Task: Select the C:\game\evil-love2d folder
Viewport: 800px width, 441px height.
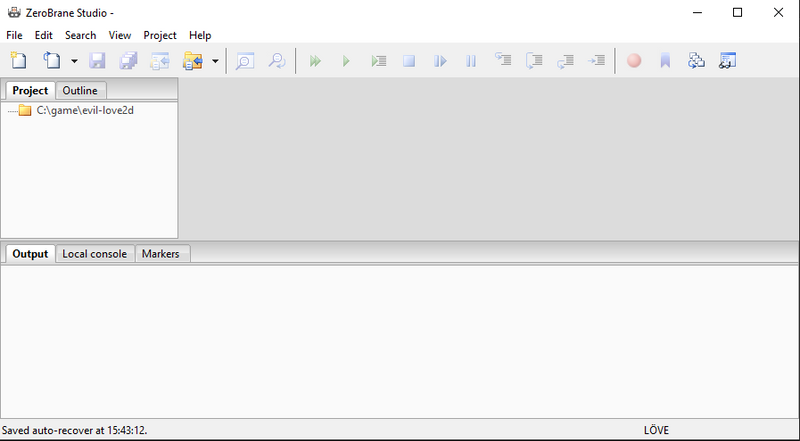Action: (85, 110)
